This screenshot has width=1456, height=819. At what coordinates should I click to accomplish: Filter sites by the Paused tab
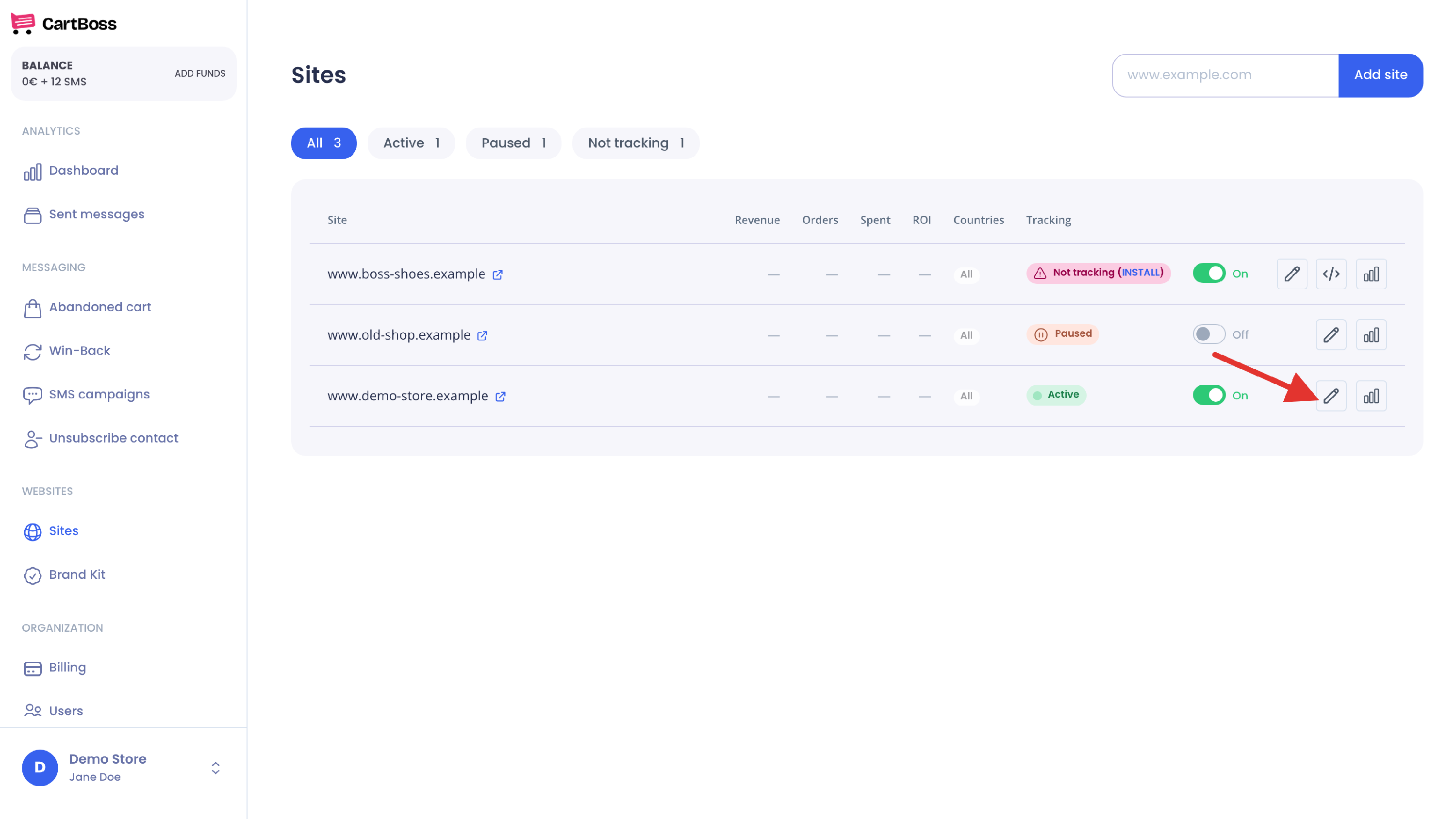(x=513, y=144)
